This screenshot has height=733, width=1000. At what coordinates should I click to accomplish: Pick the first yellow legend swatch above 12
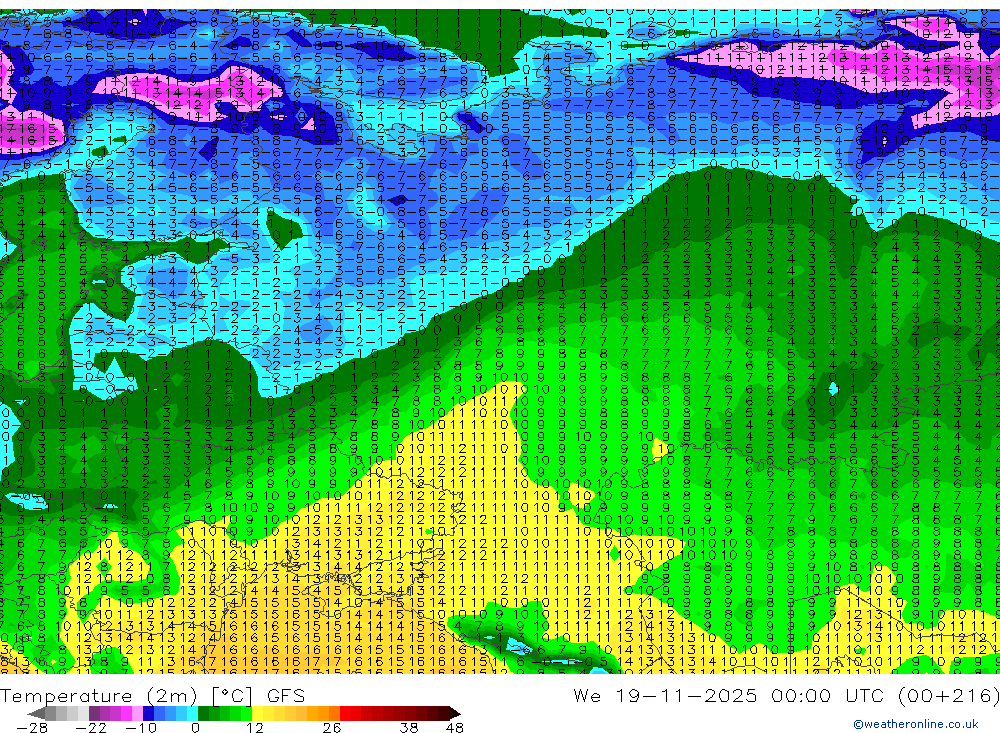point(258,714)
